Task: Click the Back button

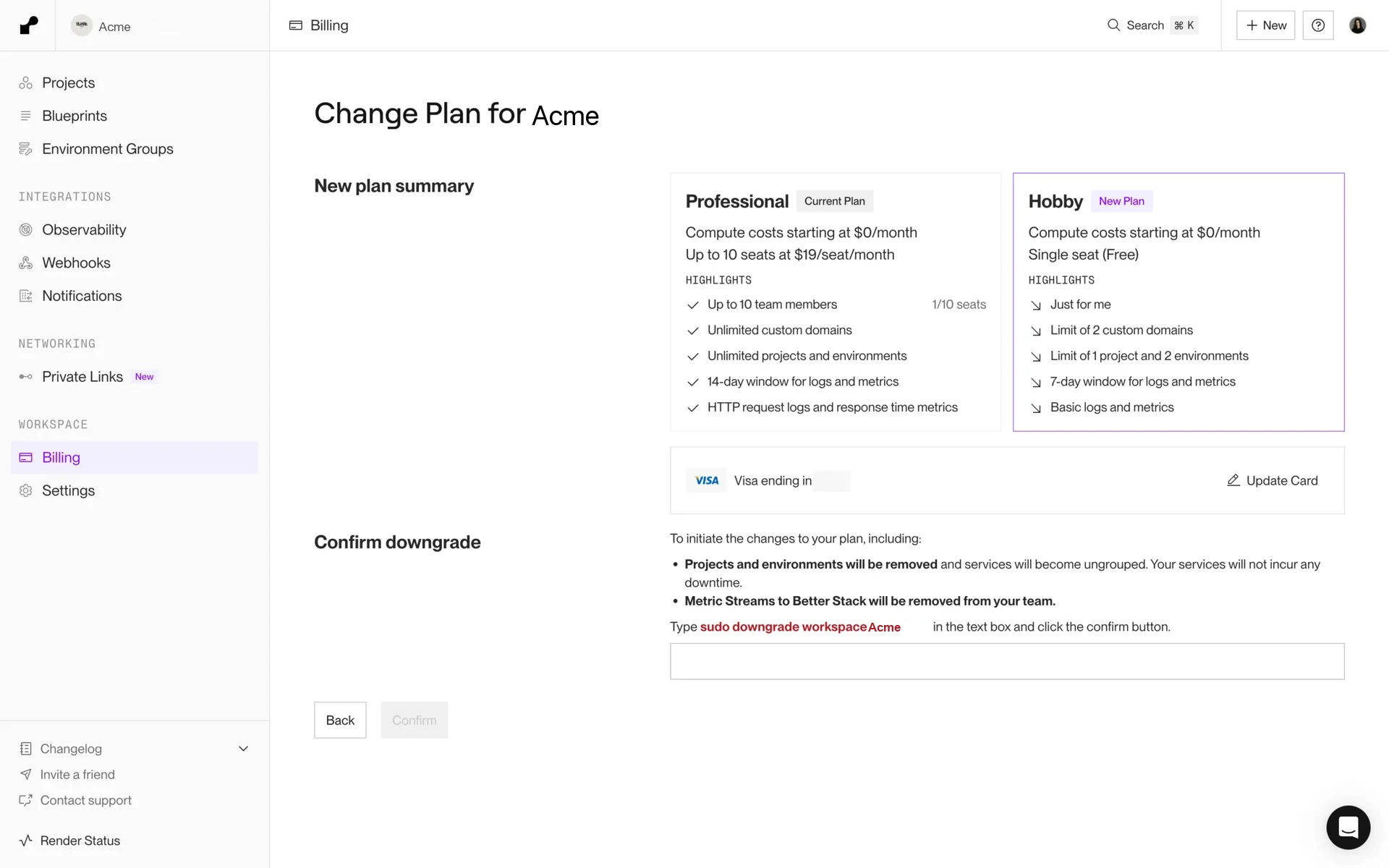Action: [340, 720]
